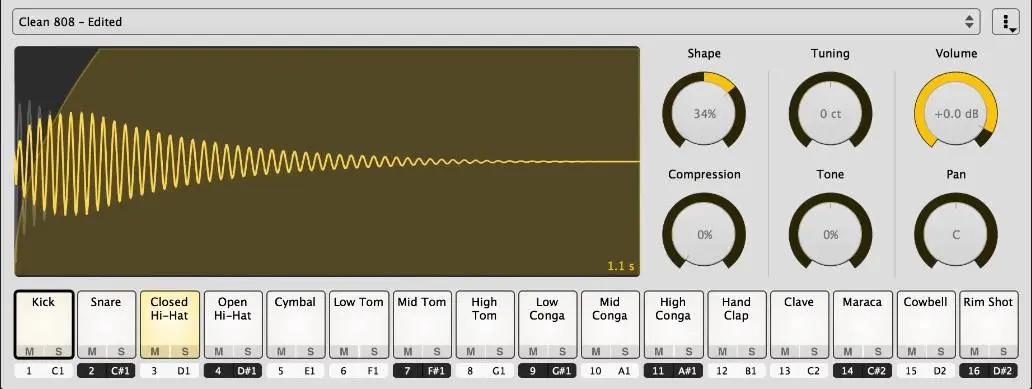This screenshot has height=389, width=1032.
Task: Solo the High Conga pad
Action: coord(688,351)
